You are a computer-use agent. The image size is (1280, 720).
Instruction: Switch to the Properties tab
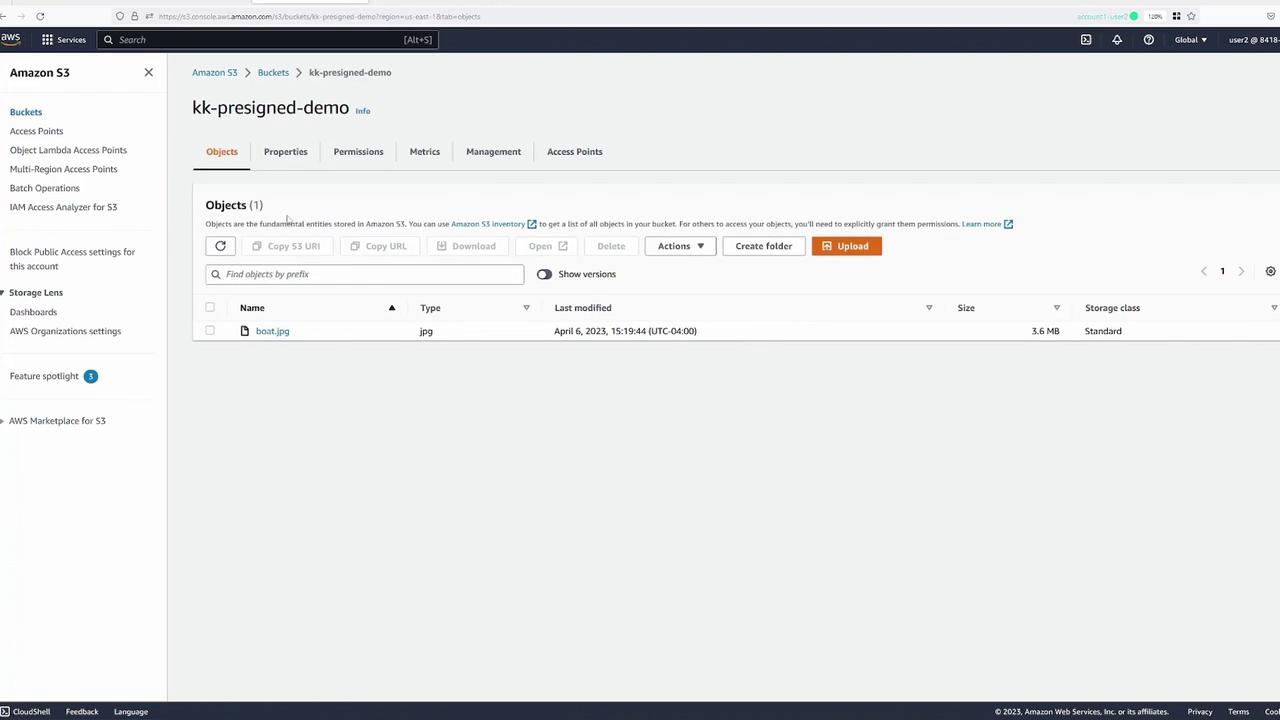(x=286, y=152)
